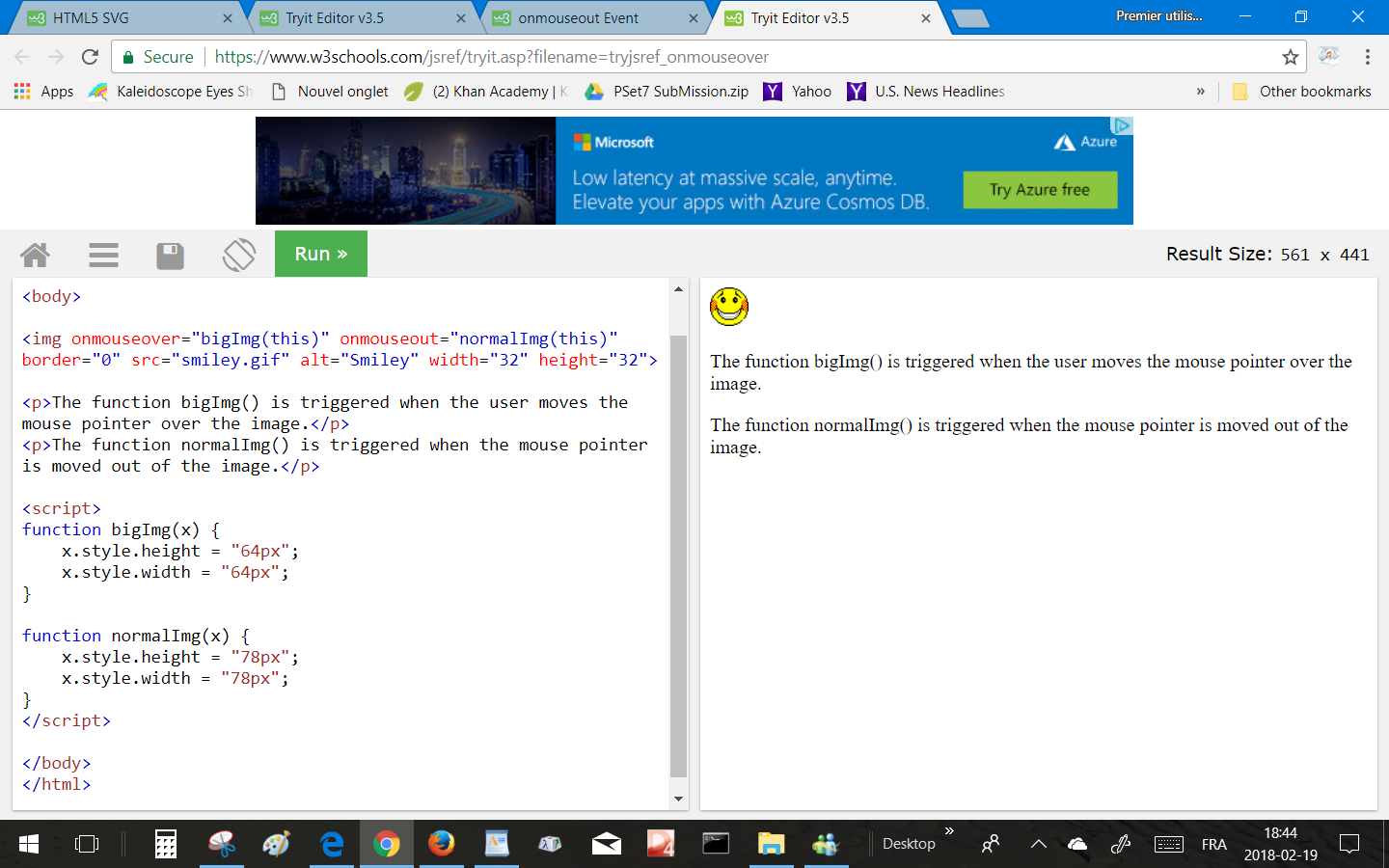This screenshot has height=868, width=1389.
Task: Open Firefox from taskbar
Action: [442, 844]
